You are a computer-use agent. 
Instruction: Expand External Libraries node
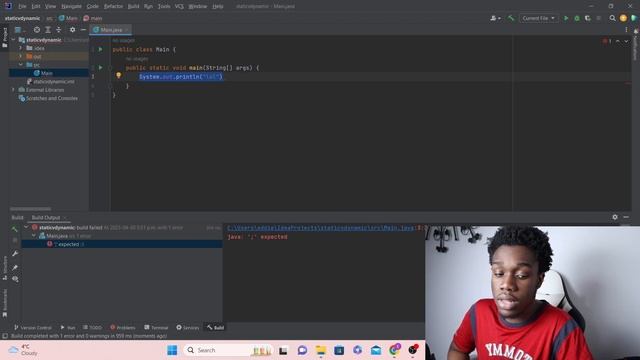coord(13,90)
